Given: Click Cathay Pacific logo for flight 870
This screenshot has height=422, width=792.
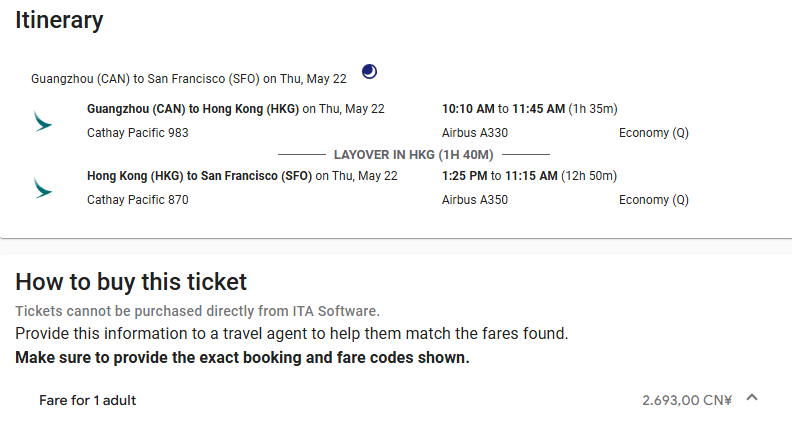Looking at the screenshot, I should pos(43,188).
